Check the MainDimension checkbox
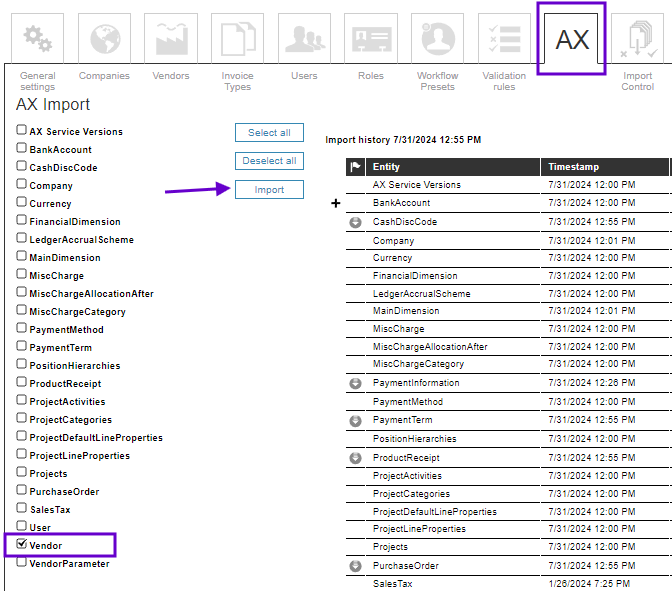 click(x=21, y=255)
